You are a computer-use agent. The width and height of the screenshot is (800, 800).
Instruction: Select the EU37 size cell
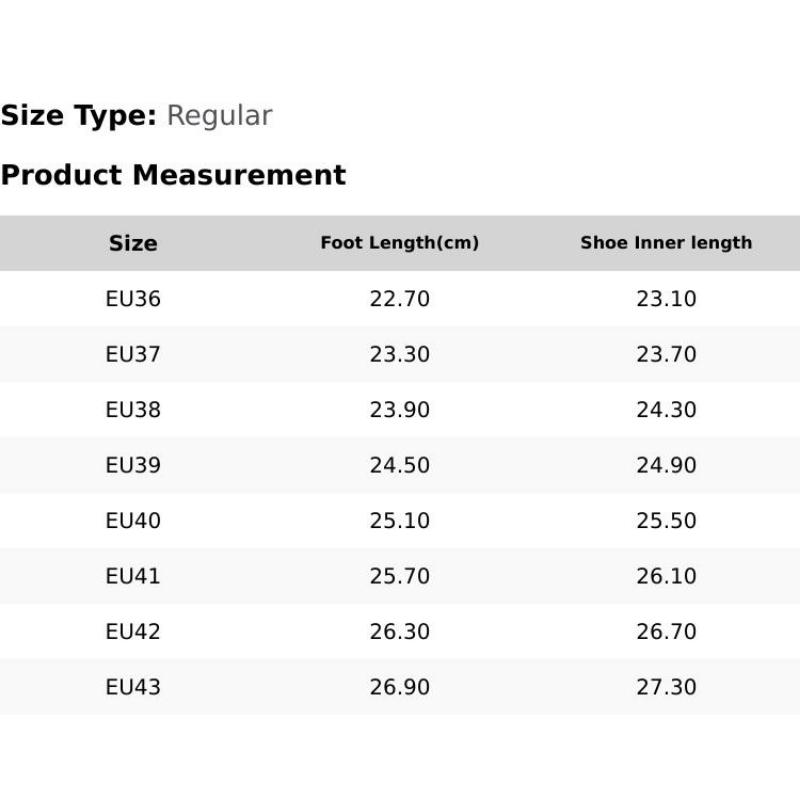tap(133, 354)
